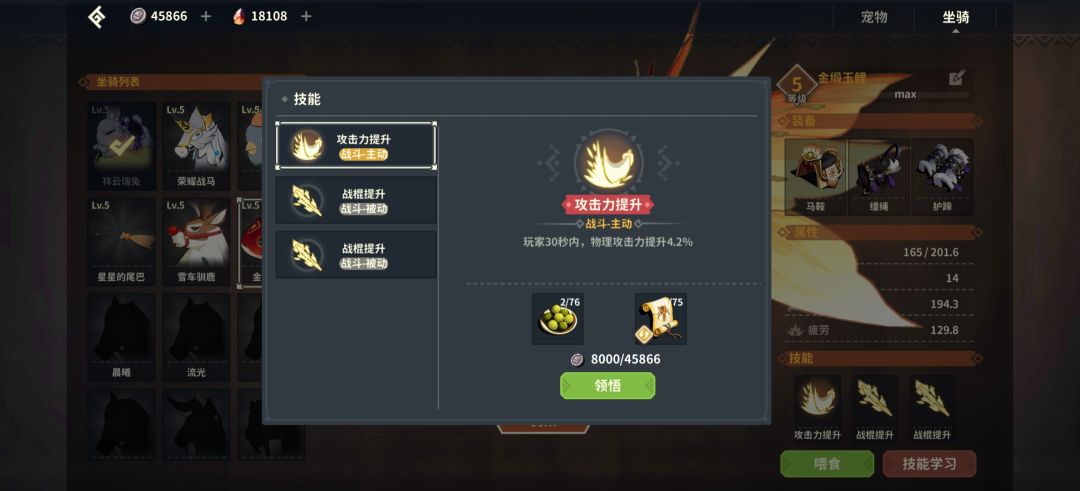
Task: Click the green 领悟 button
Action: (x=608, y=386)
